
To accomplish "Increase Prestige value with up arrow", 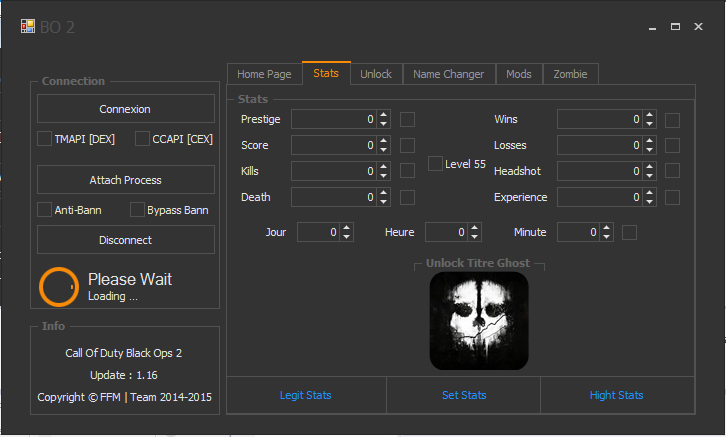I will [383, 115].
